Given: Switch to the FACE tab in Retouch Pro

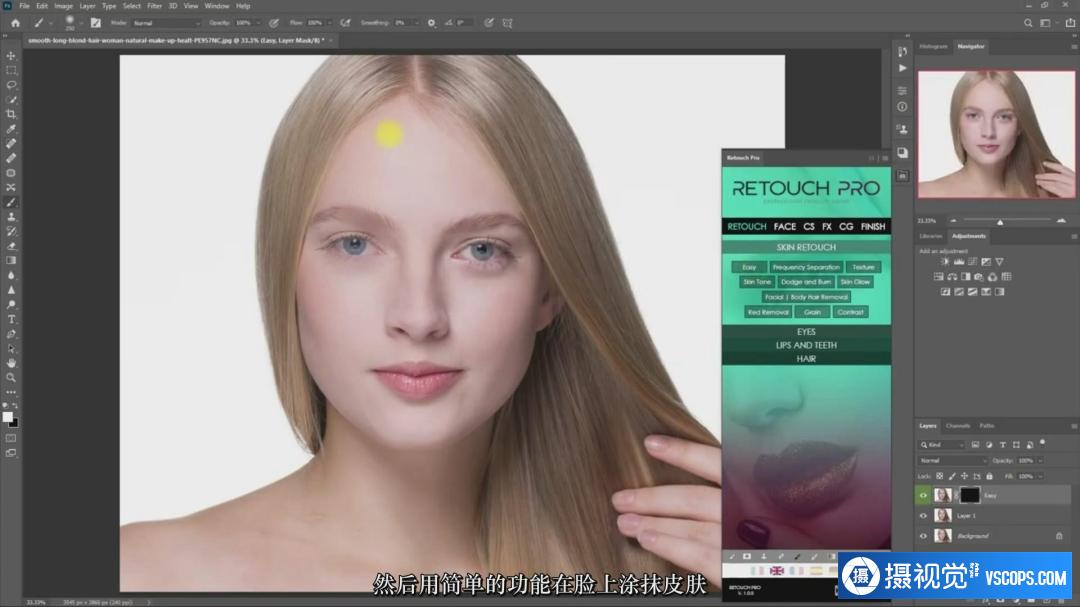Looking at the screenshot, I should pyautogui.click(x=785, y=226).
